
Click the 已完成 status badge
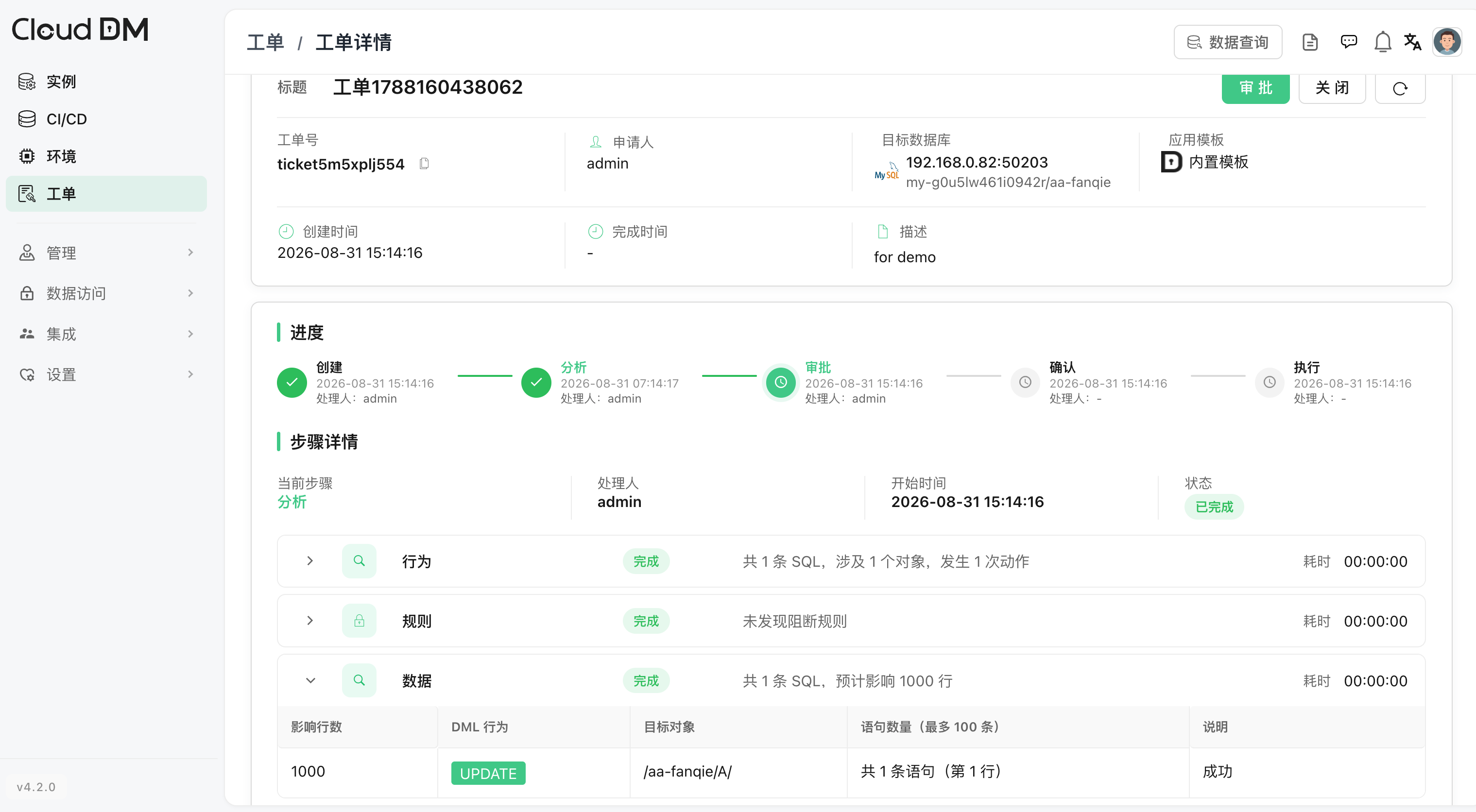click(1214, 507)
